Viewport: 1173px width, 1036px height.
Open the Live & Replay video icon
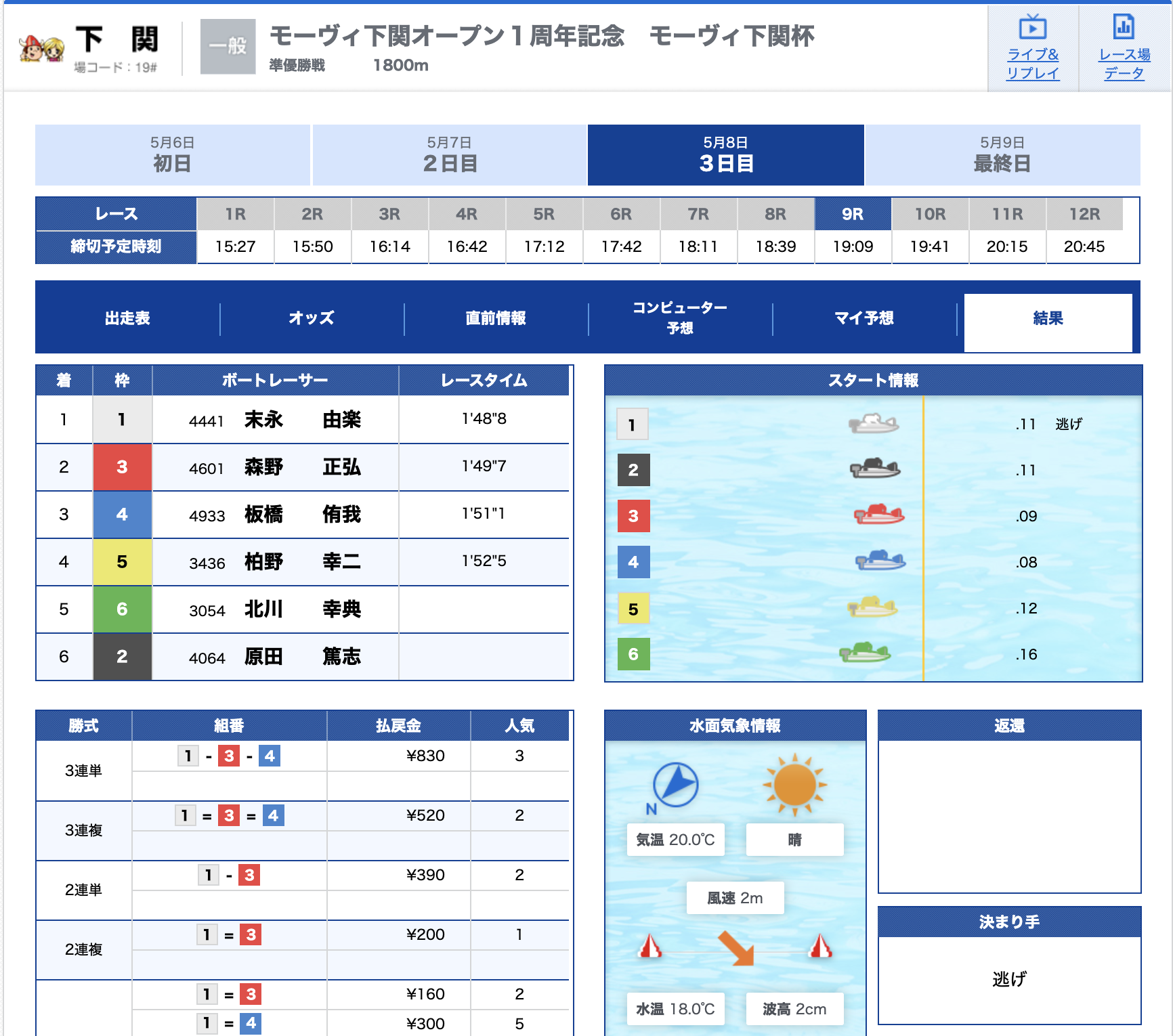1032,28
